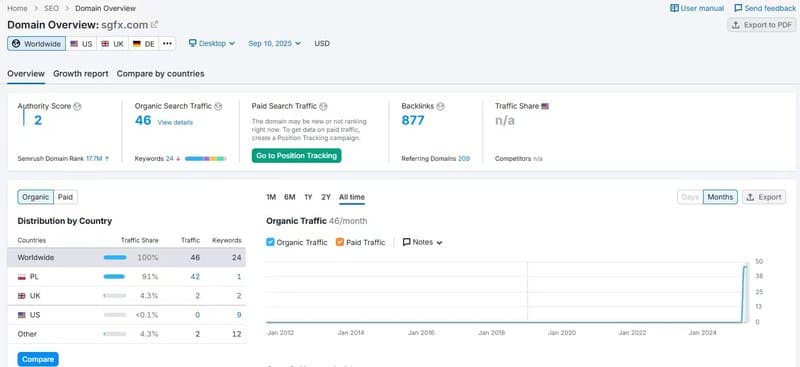The height and width of the screenshot is (367, 800).
Task: Click the Other row in country table
Action: 127,334
